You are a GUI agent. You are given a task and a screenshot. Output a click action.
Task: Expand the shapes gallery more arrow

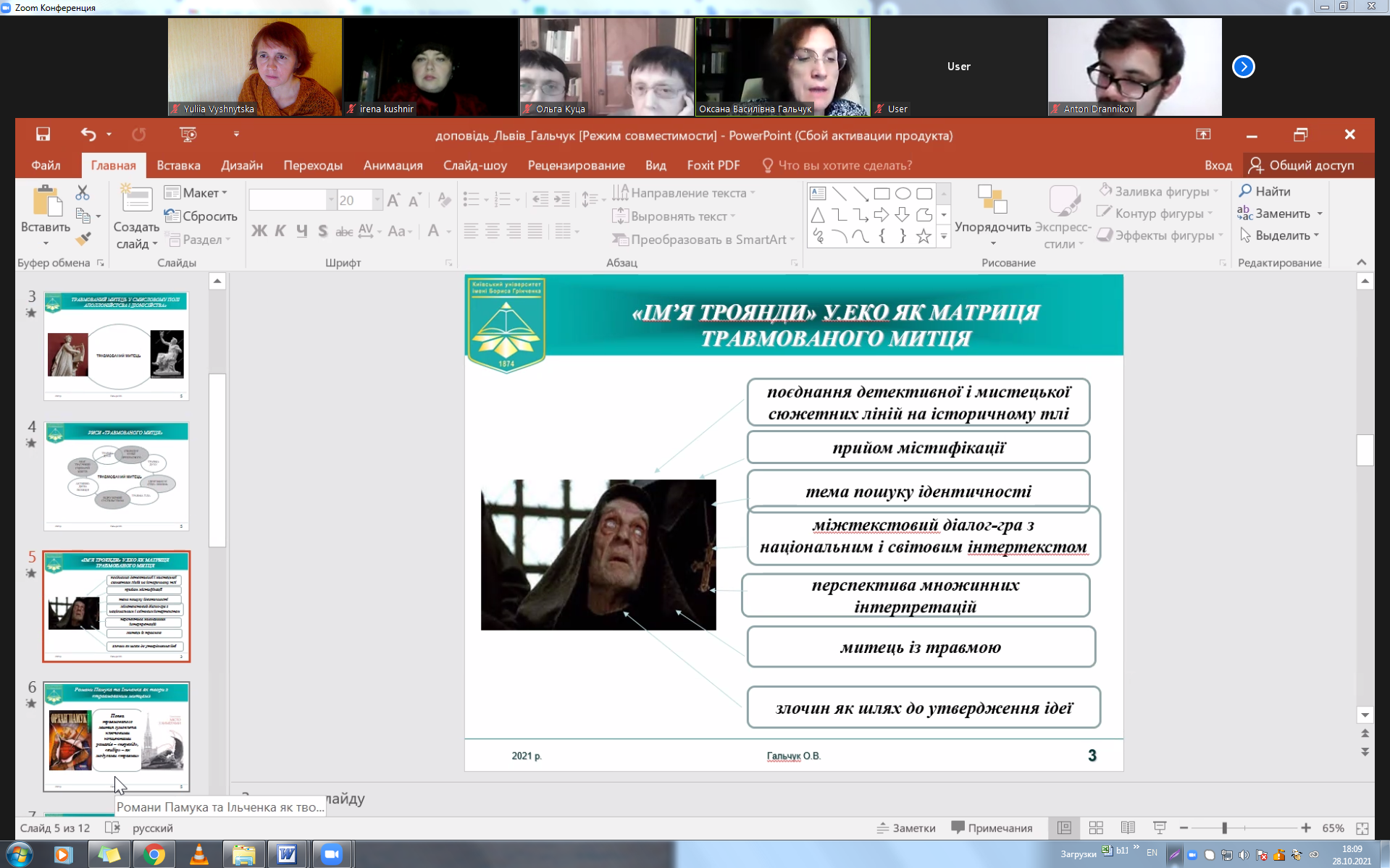(x=943, y=236)
